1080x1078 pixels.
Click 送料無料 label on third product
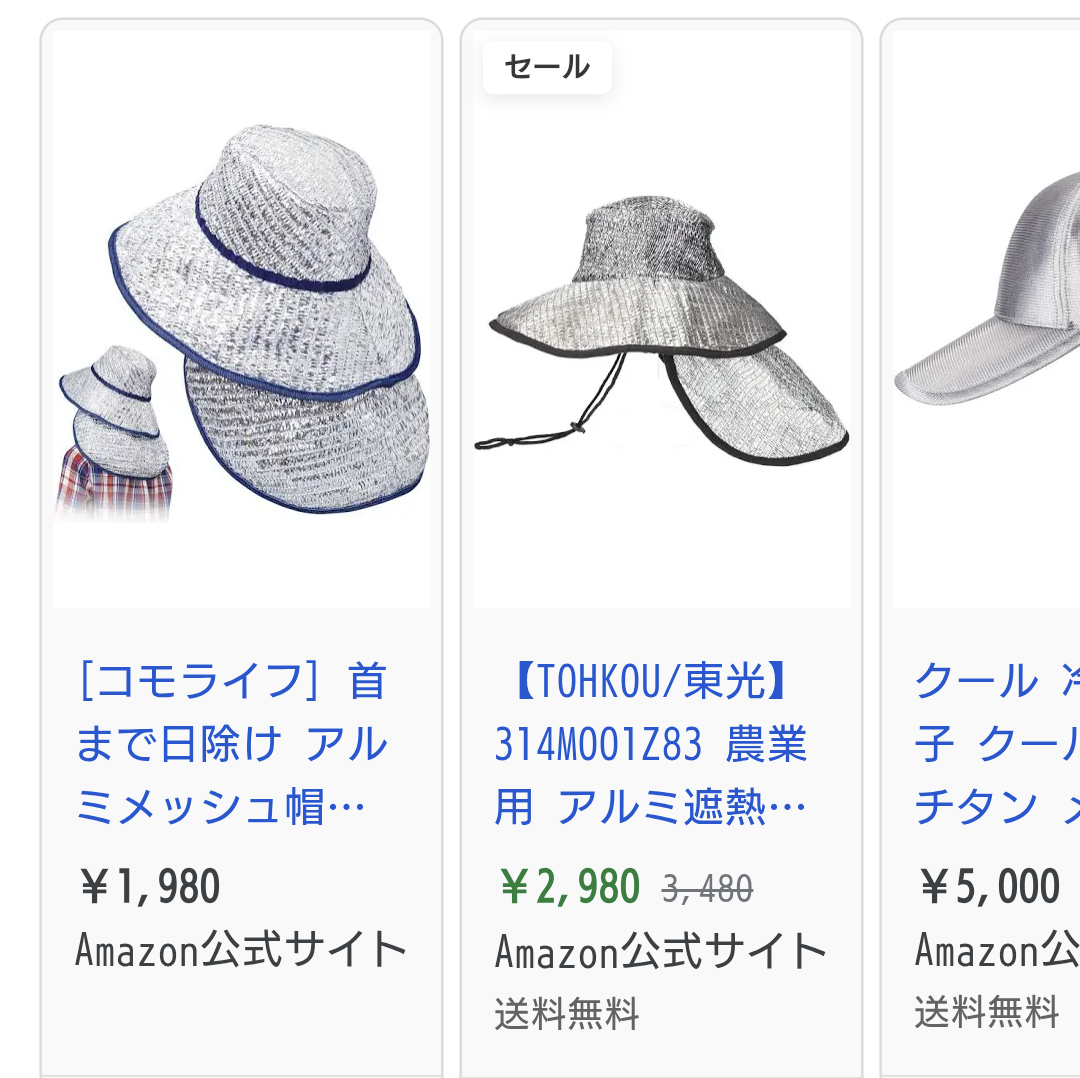(987, 1012)
